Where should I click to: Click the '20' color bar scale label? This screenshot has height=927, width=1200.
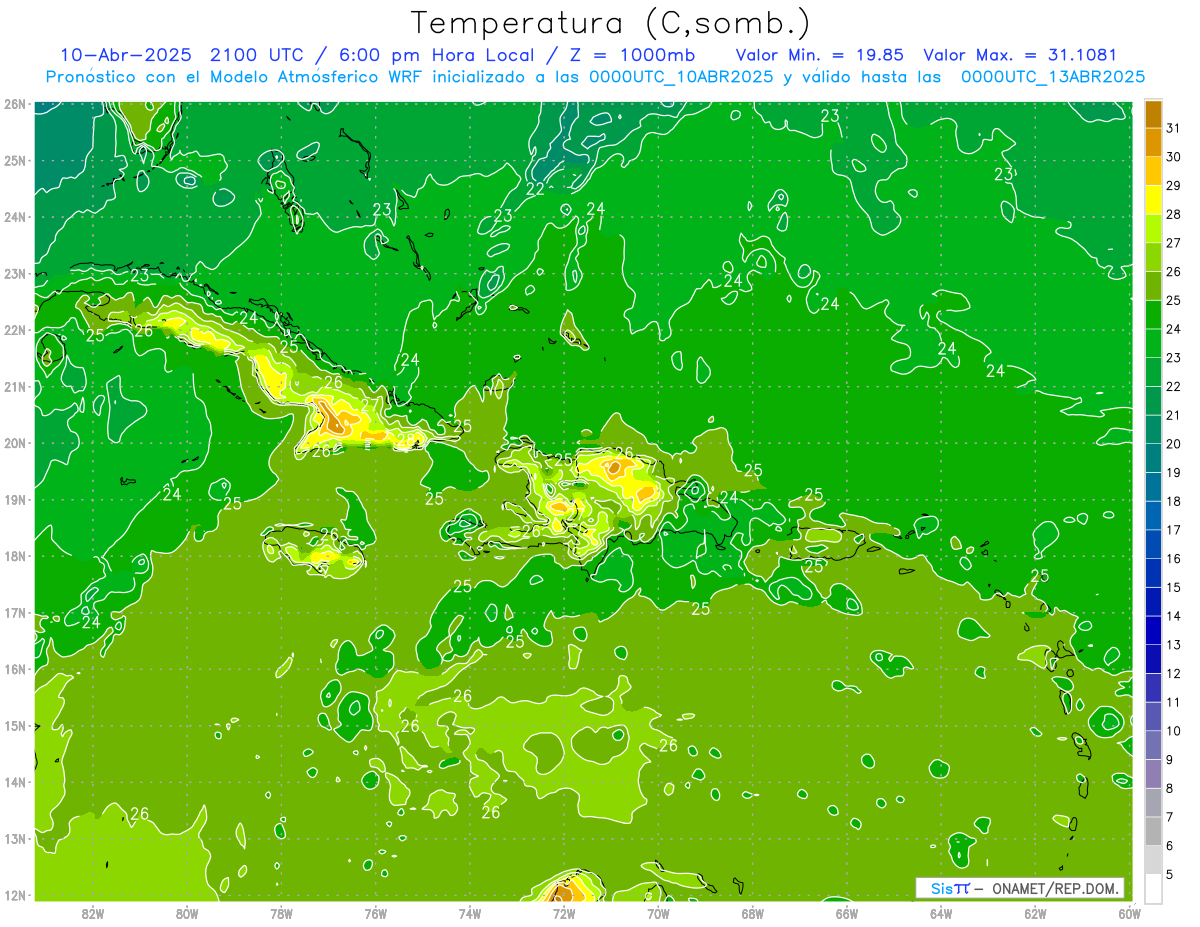[1173, 444]
